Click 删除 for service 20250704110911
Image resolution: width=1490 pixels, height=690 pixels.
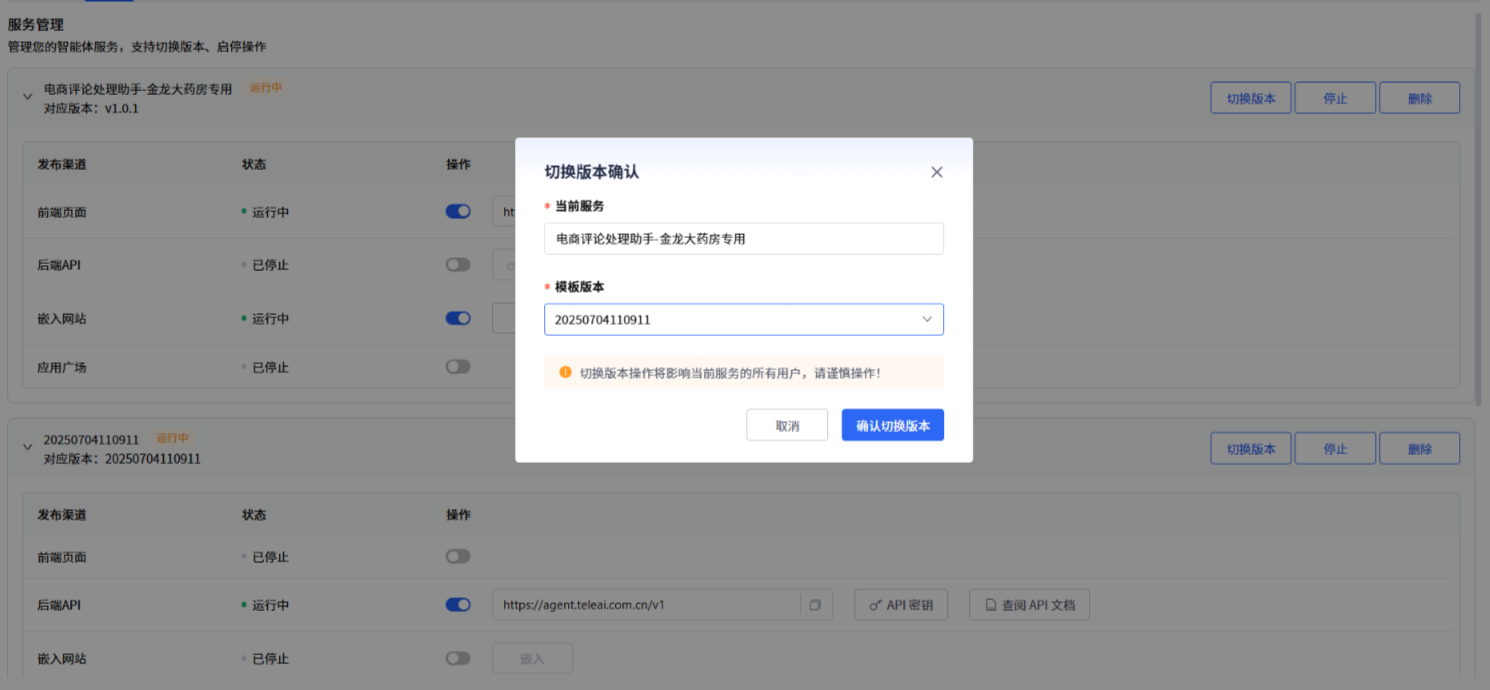(x=1419, y=448)
